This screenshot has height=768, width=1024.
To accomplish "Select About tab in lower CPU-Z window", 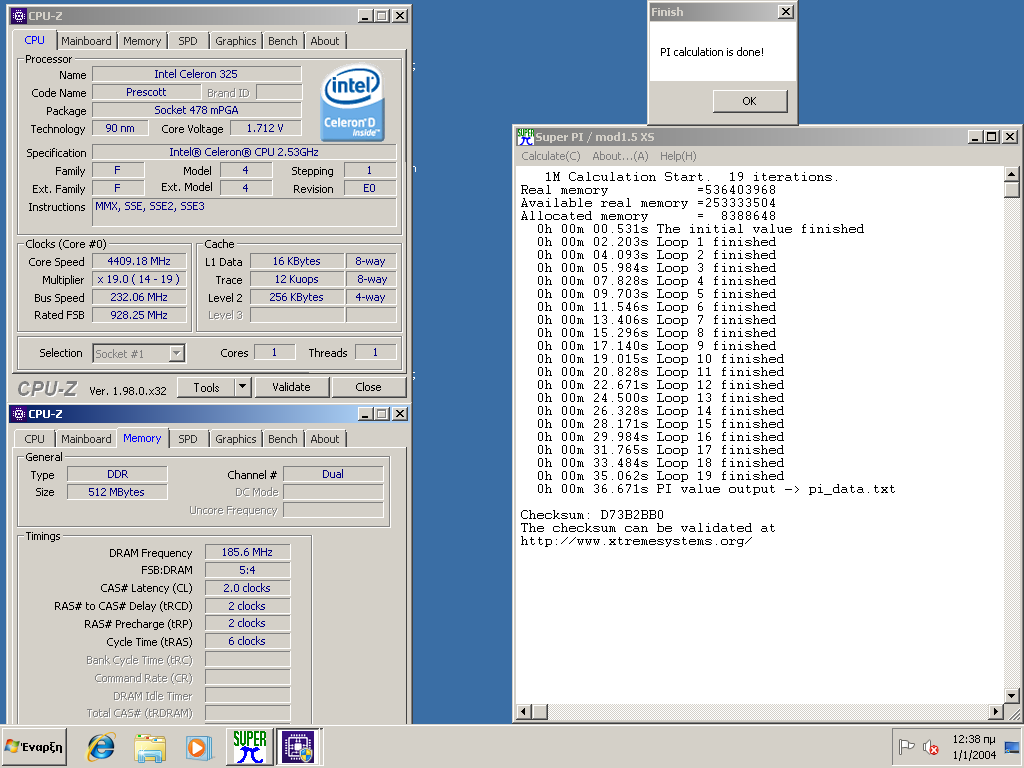I will [325, 439].
